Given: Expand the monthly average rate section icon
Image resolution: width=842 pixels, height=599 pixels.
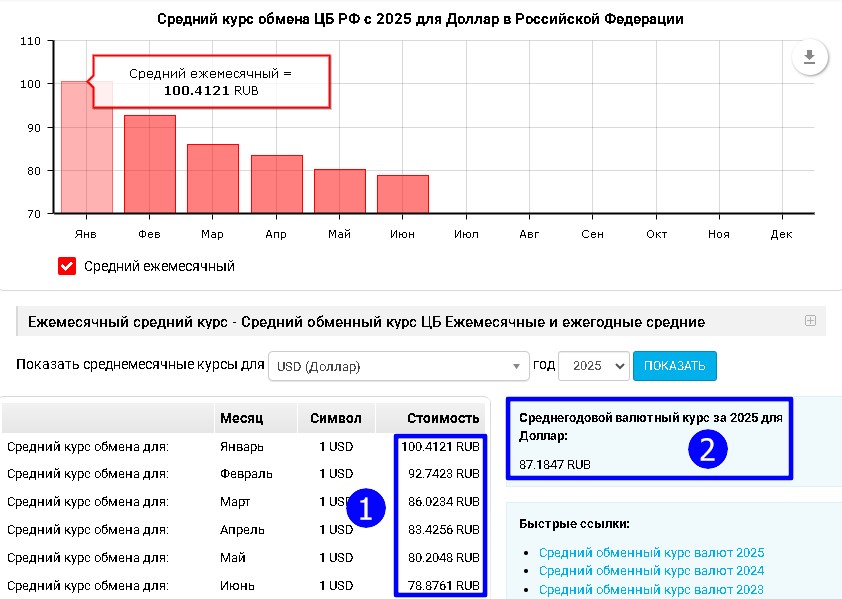Looking at the screenshot, I should tap(810, 321).
